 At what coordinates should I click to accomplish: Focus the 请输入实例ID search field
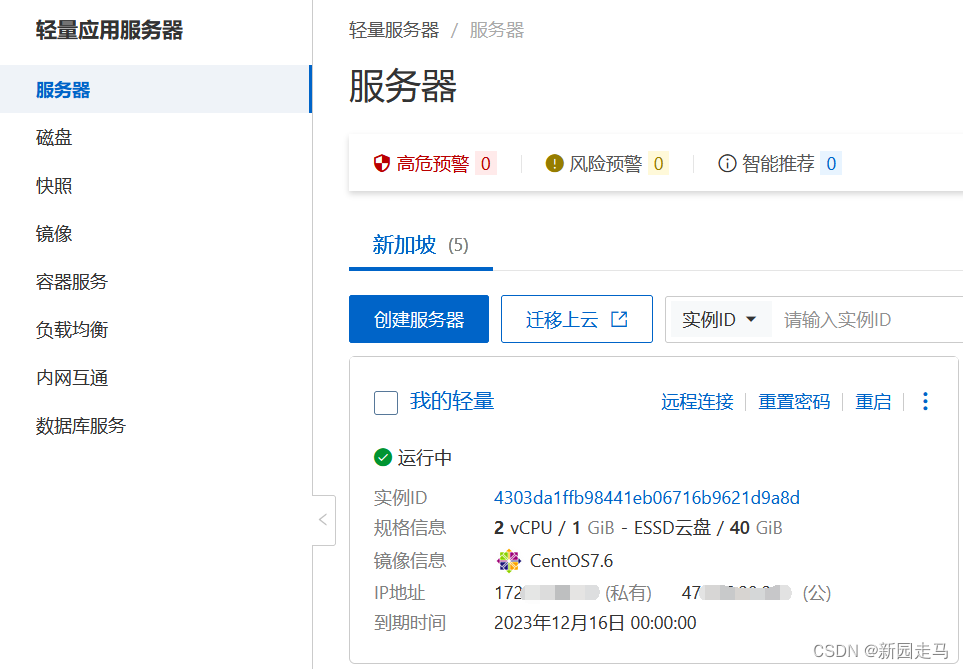(867, 319)
